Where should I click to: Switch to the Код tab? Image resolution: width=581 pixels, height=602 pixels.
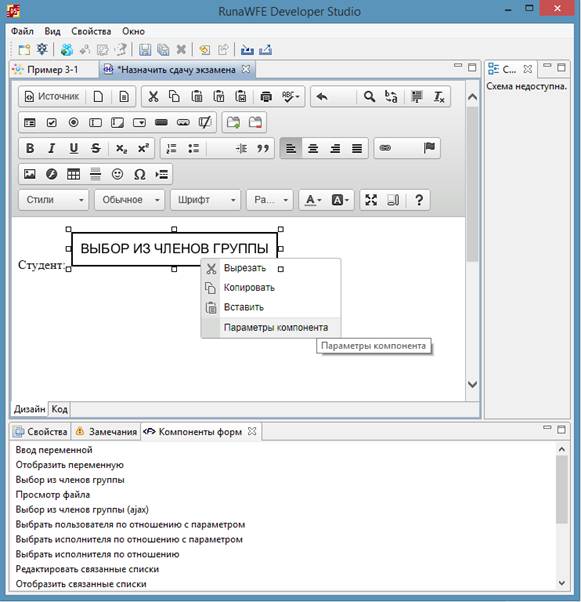(60, 409)
